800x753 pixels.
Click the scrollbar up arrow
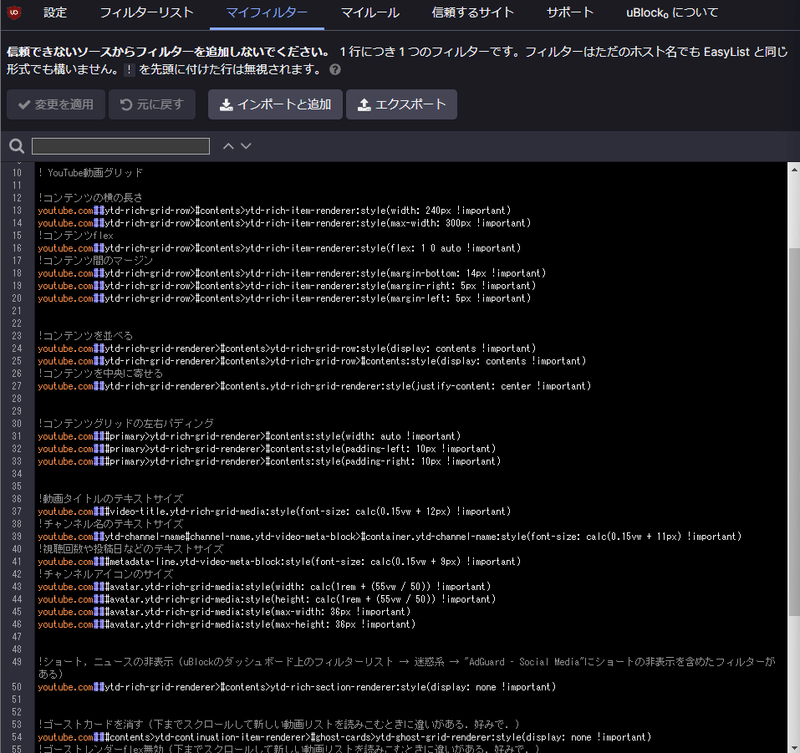794,169
